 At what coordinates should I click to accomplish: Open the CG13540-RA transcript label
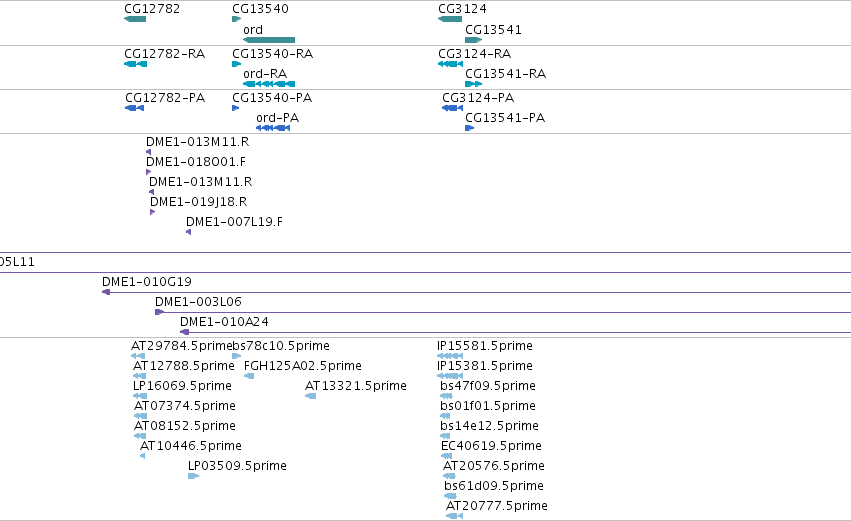272,54
